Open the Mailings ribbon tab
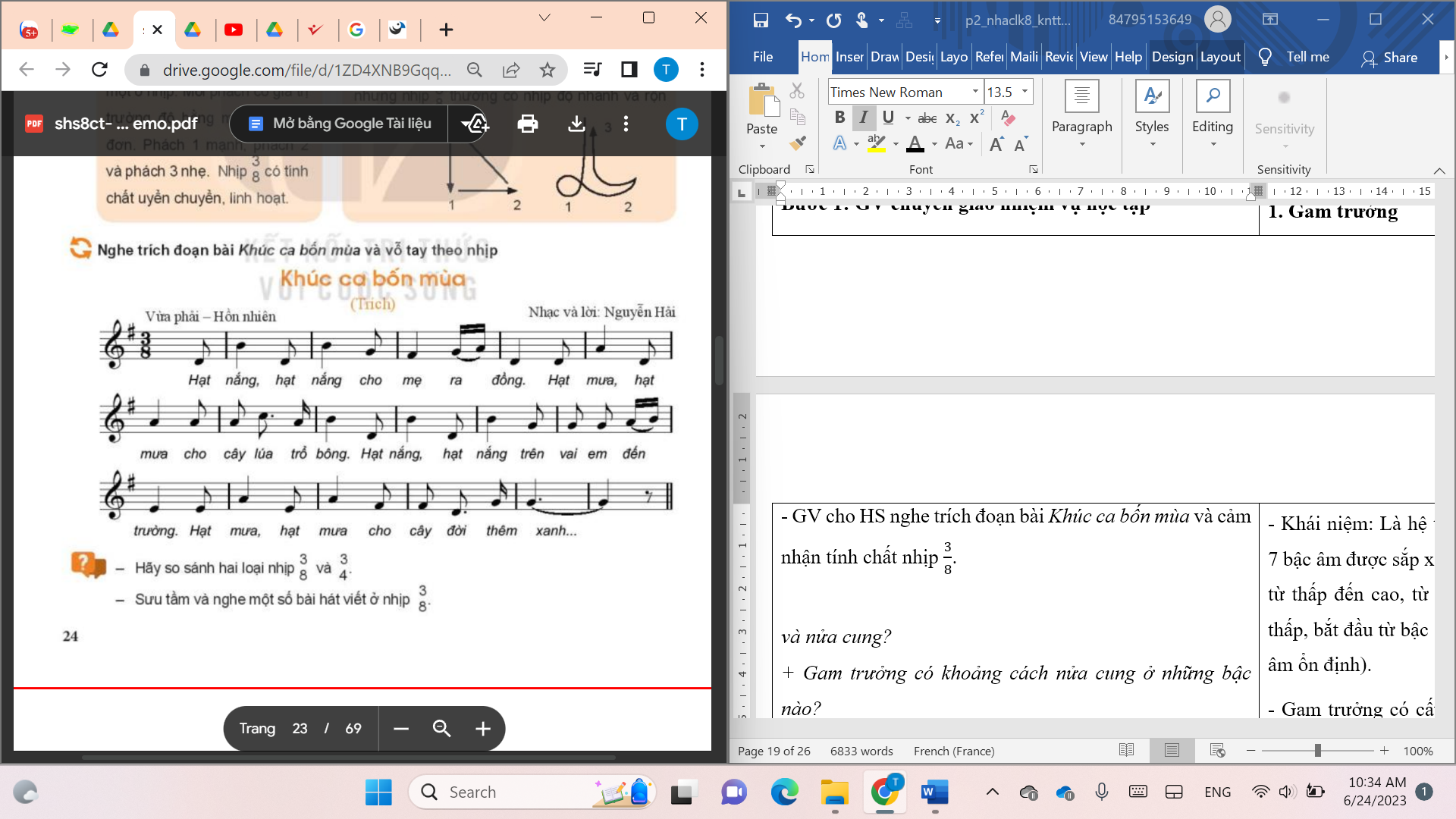 click(x=1024, y=57)
